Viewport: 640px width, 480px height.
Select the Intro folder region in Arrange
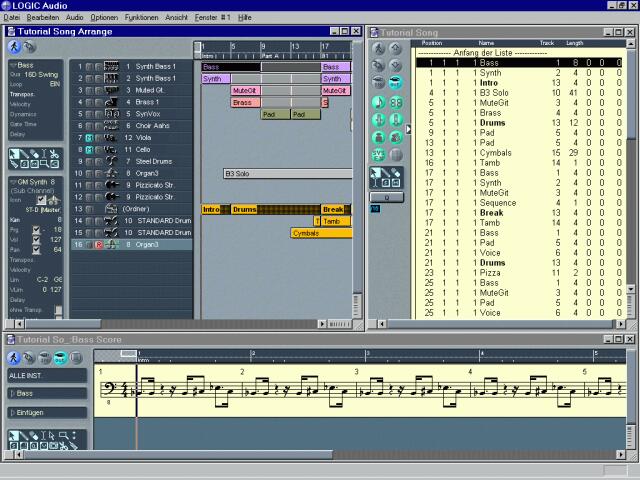click(216, 209)
